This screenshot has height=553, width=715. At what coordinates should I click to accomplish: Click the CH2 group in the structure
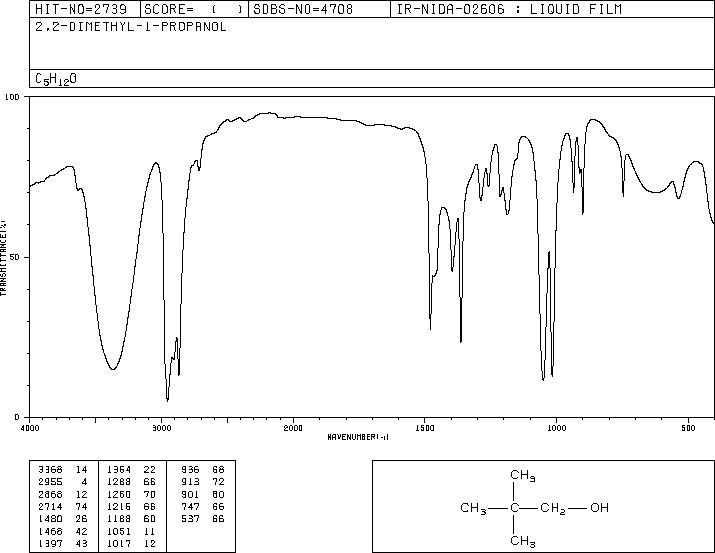(553, 508)
